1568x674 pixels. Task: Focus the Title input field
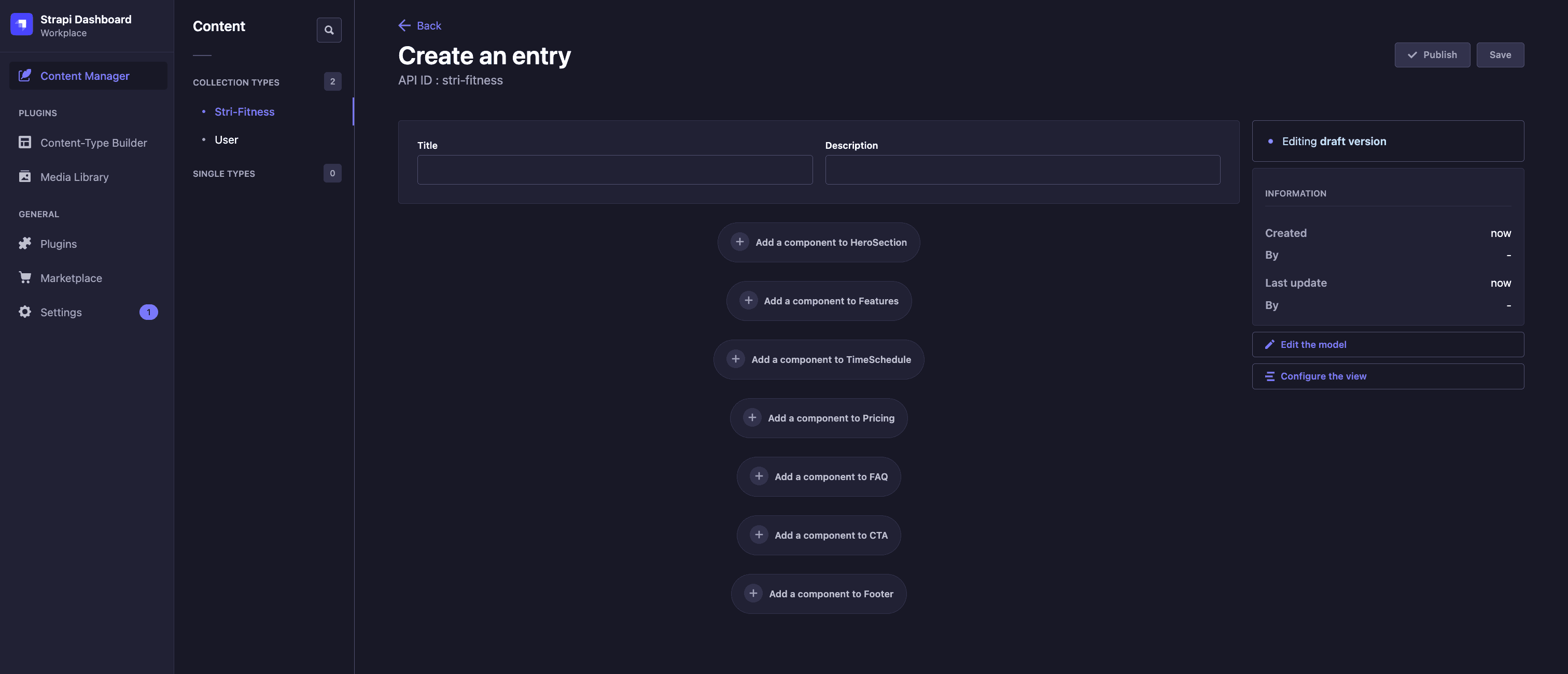(x=615, y=170)
